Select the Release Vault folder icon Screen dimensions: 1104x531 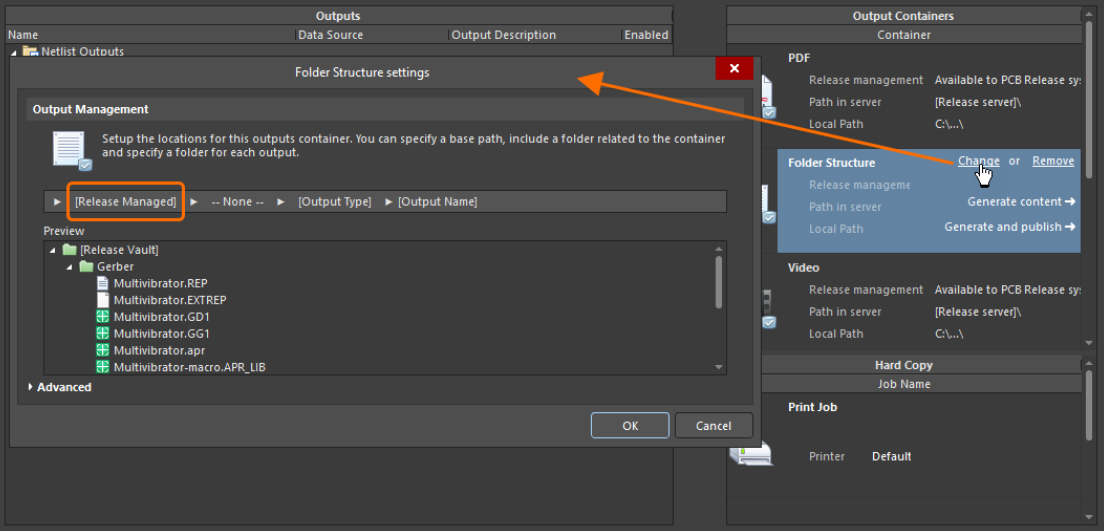69,250
